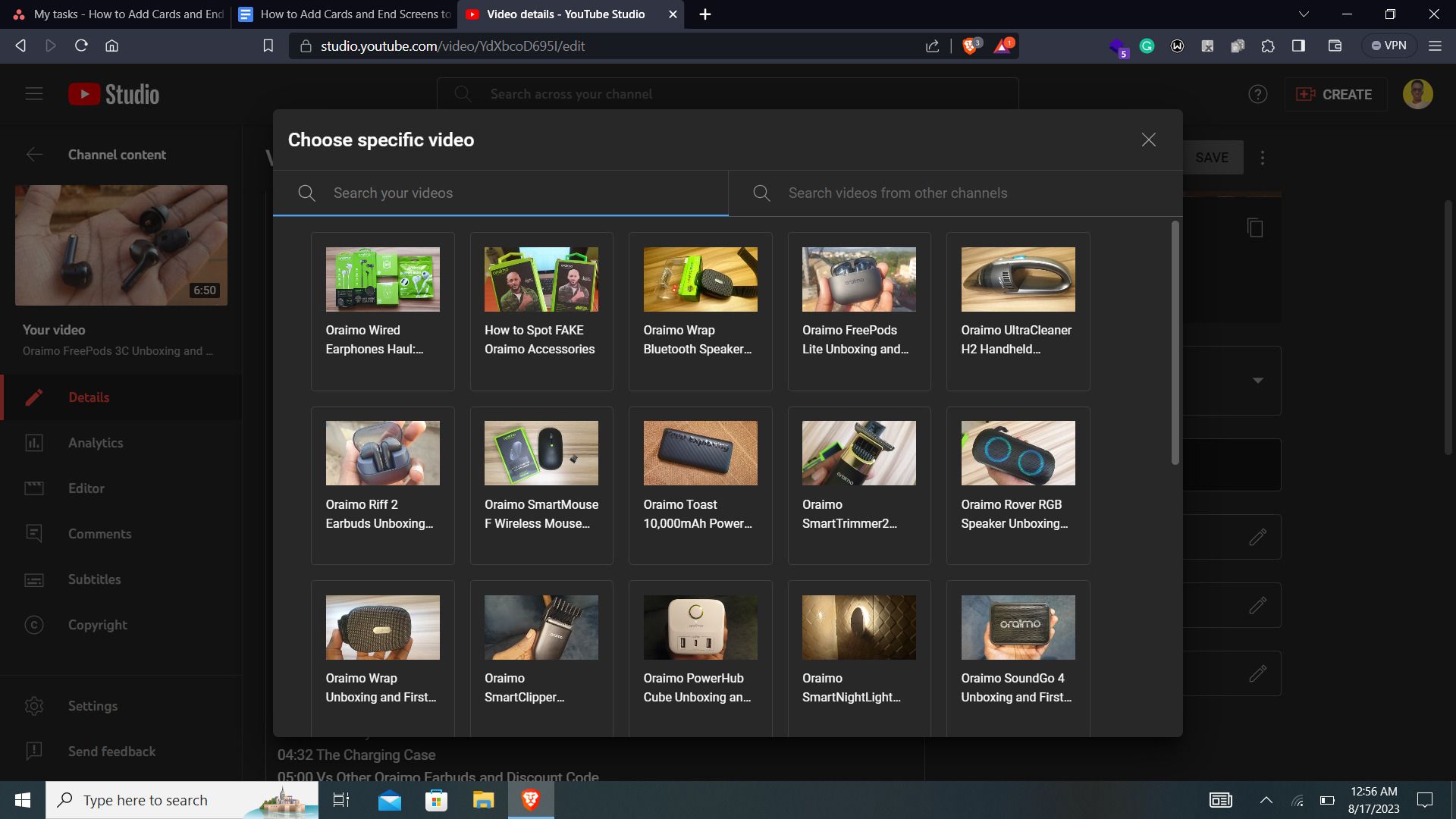Image resolution: width=1456 pixels, height=819 pixels.
Task: Switch to the How to Add Cards docs tab
Action: (x=344, y=14)
